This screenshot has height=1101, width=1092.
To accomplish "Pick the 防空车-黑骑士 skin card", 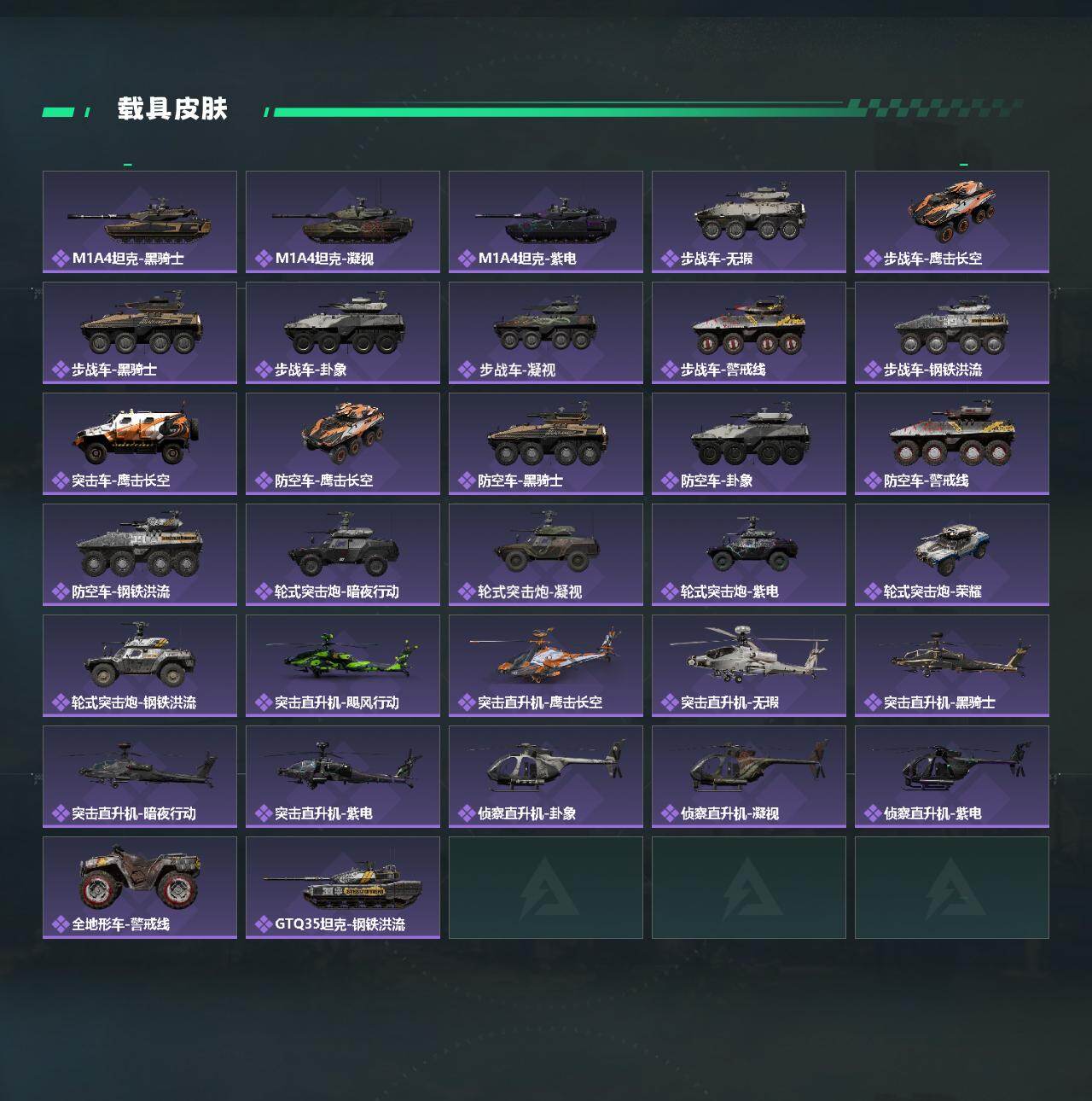I will click(546, 444).
